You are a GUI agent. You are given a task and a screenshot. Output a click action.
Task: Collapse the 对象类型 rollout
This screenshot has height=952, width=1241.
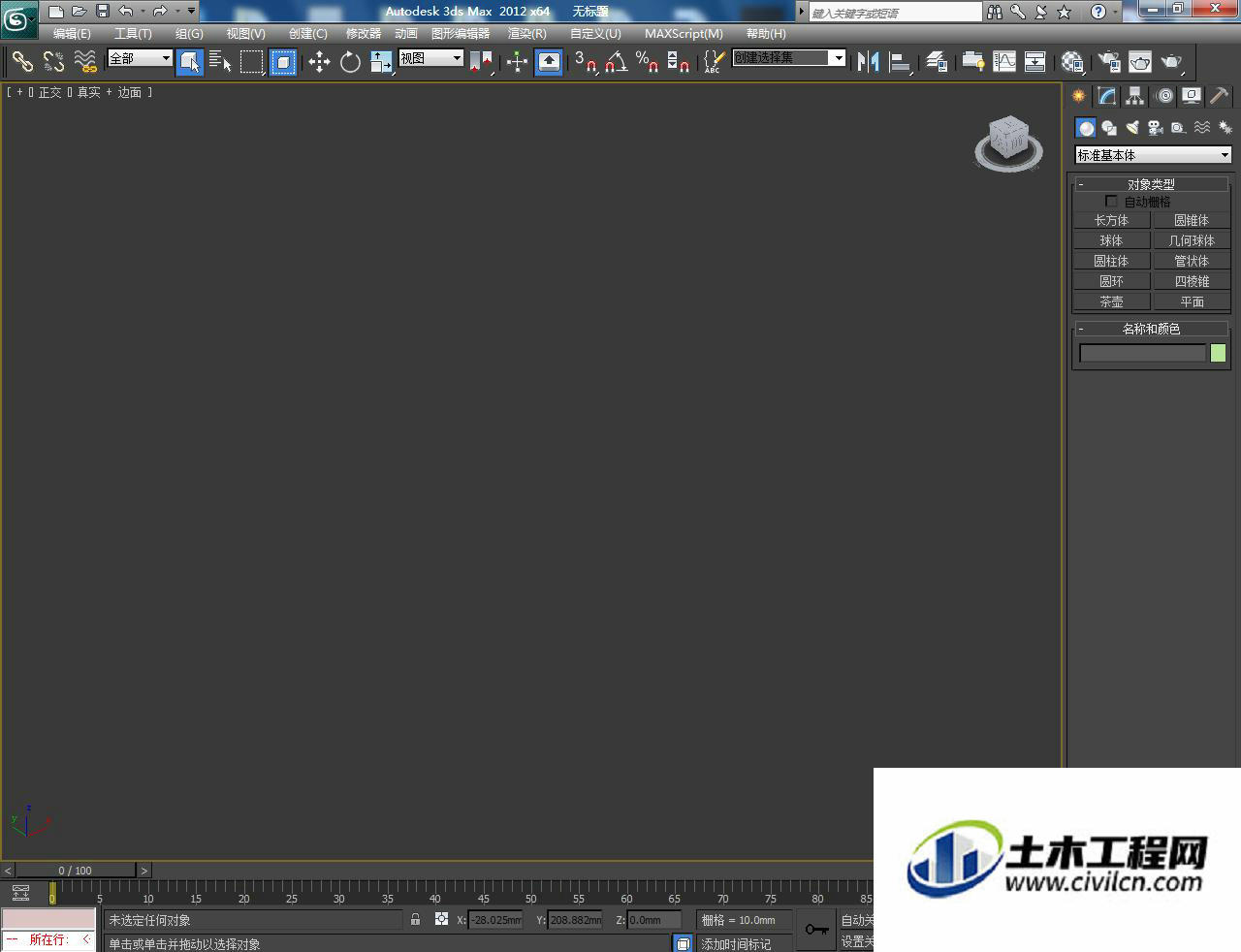pos(1151,183)
